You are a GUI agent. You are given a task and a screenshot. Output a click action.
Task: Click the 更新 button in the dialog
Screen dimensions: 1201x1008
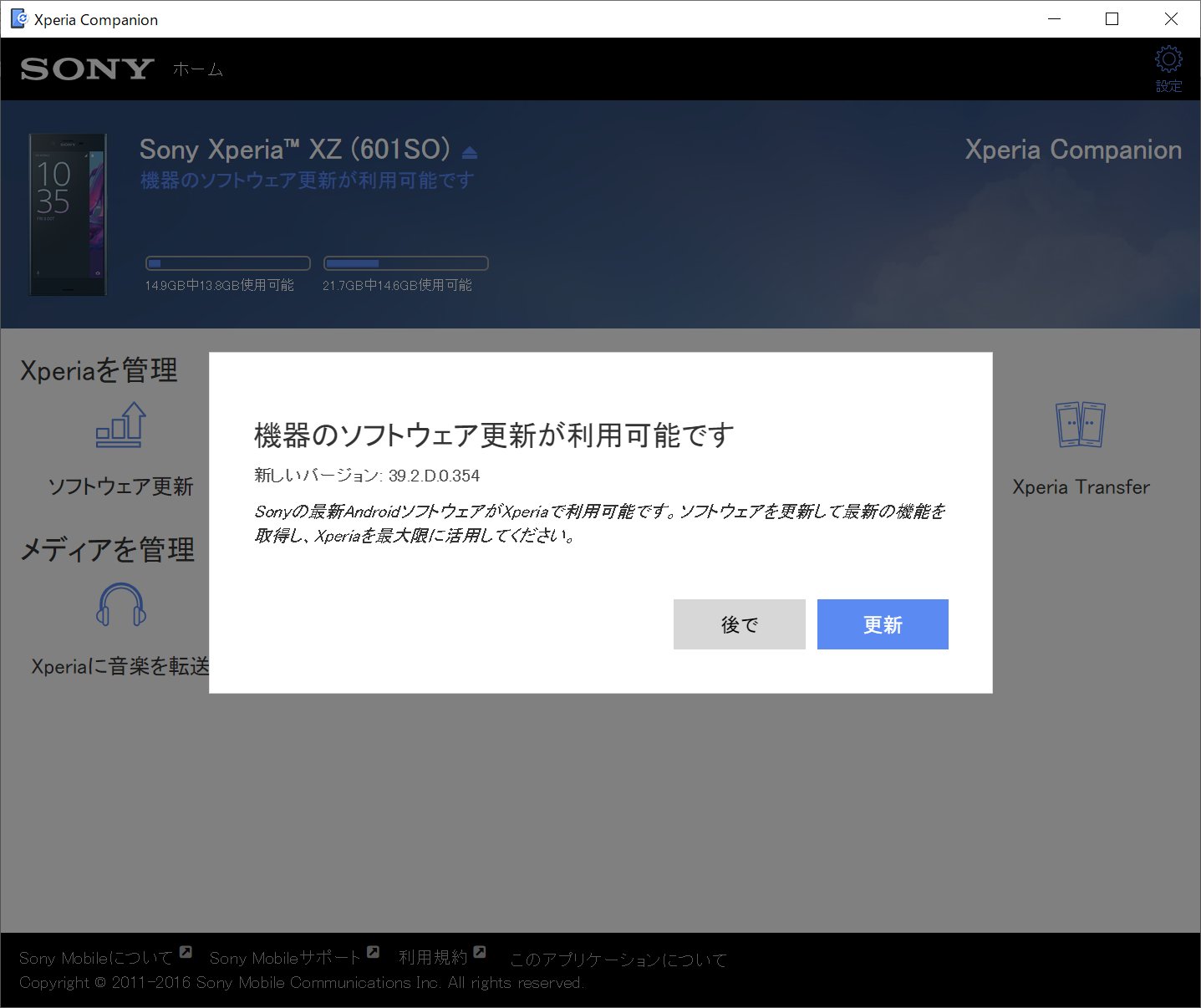tap(883, 624)
